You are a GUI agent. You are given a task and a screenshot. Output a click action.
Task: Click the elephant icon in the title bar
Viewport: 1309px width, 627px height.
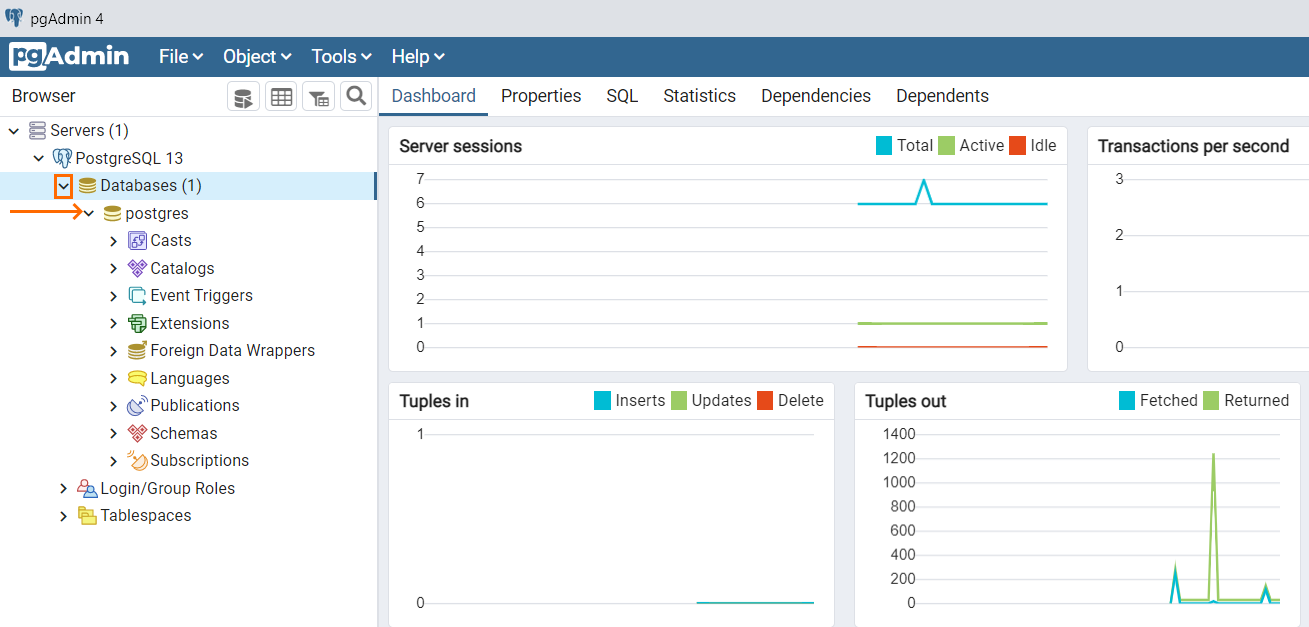[14, 18]
